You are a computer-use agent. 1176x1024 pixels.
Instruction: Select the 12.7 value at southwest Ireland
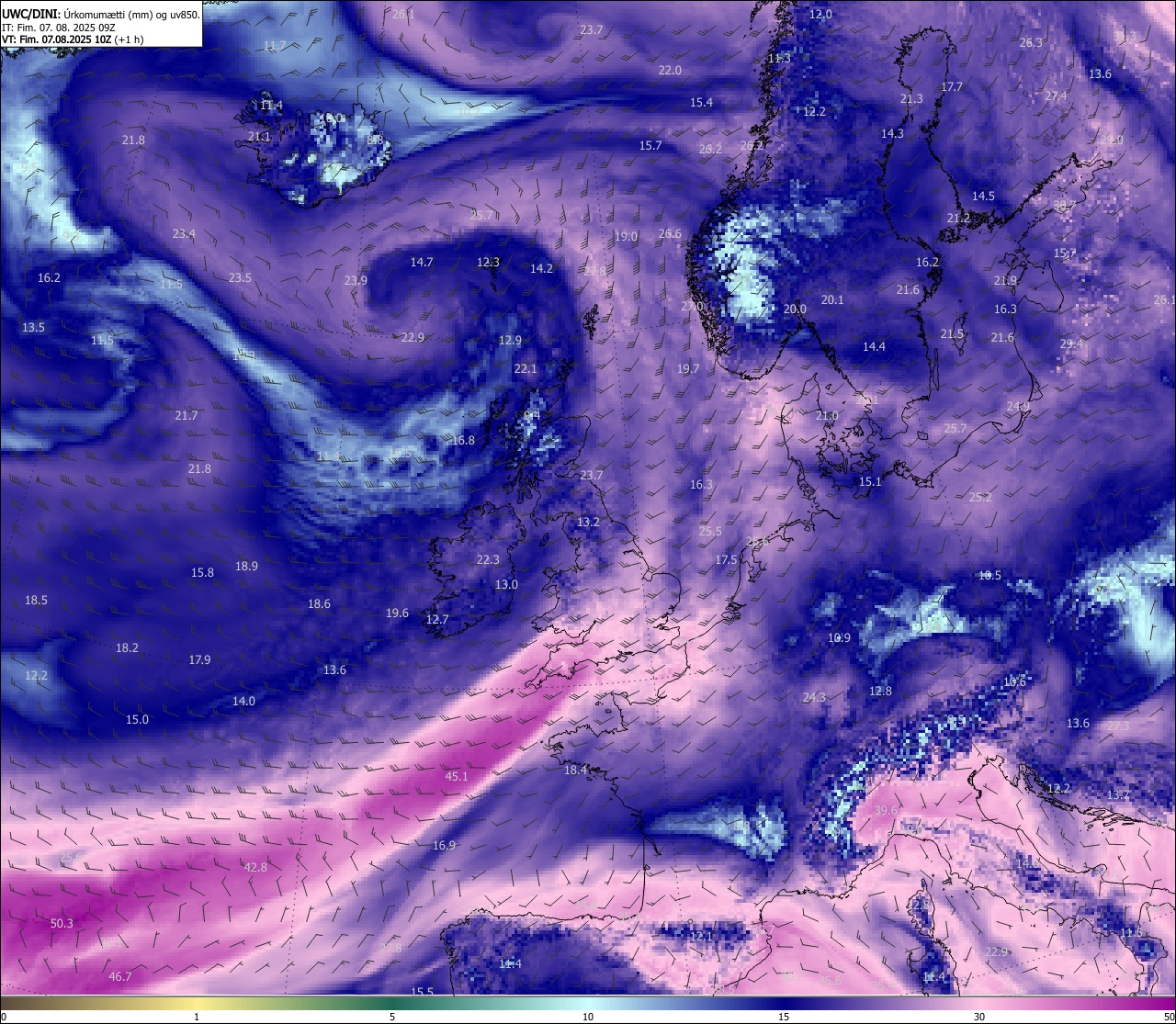[437, 619]
